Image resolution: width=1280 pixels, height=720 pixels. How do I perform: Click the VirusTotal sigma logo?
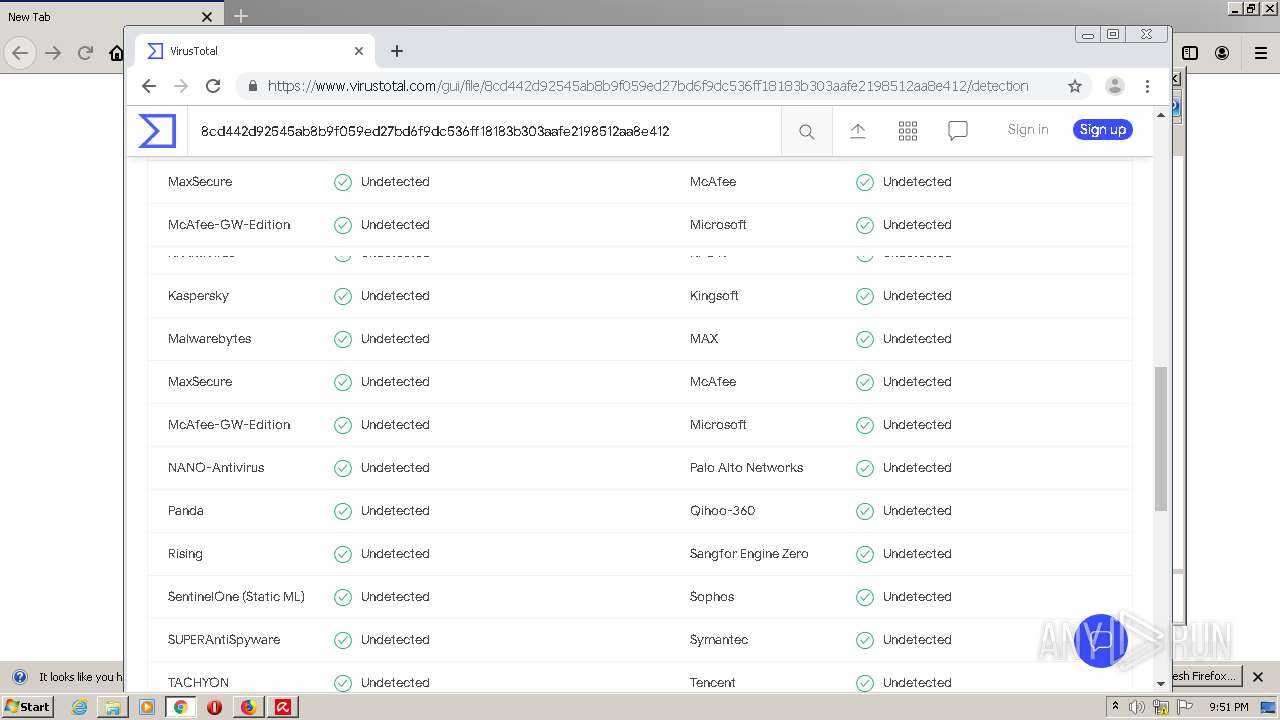coord(157,131)
